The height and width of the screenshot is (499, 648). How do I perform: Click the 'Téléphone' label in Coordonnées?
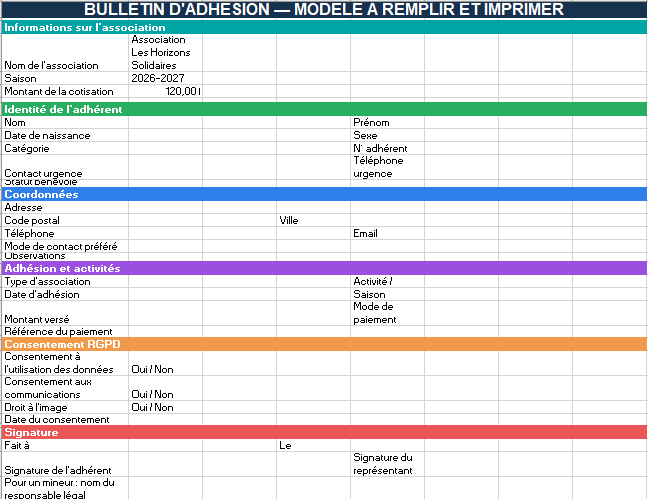pos(65,233)
